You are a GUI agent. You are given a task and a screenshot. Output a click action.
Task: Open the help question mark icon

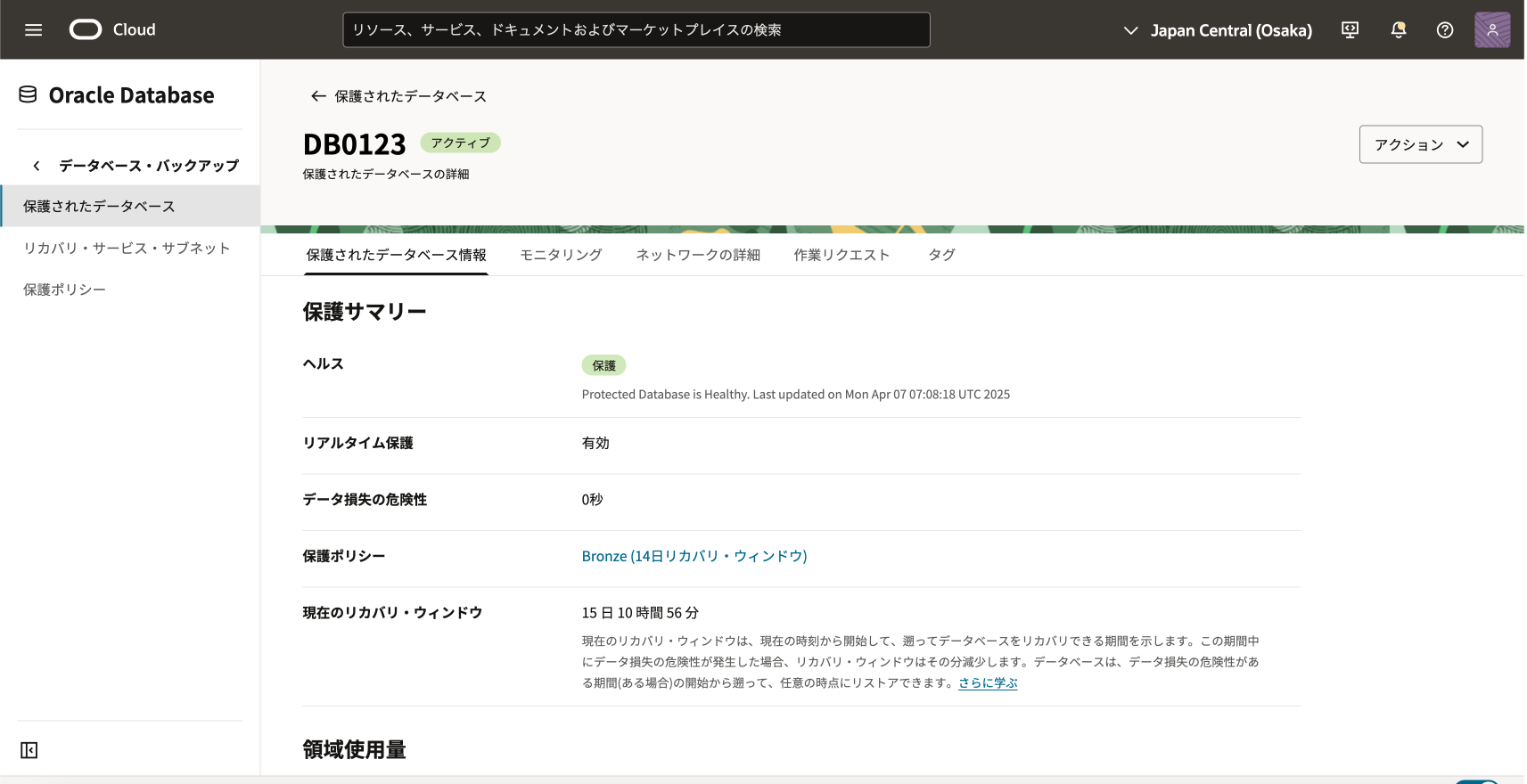point(1445,30)
